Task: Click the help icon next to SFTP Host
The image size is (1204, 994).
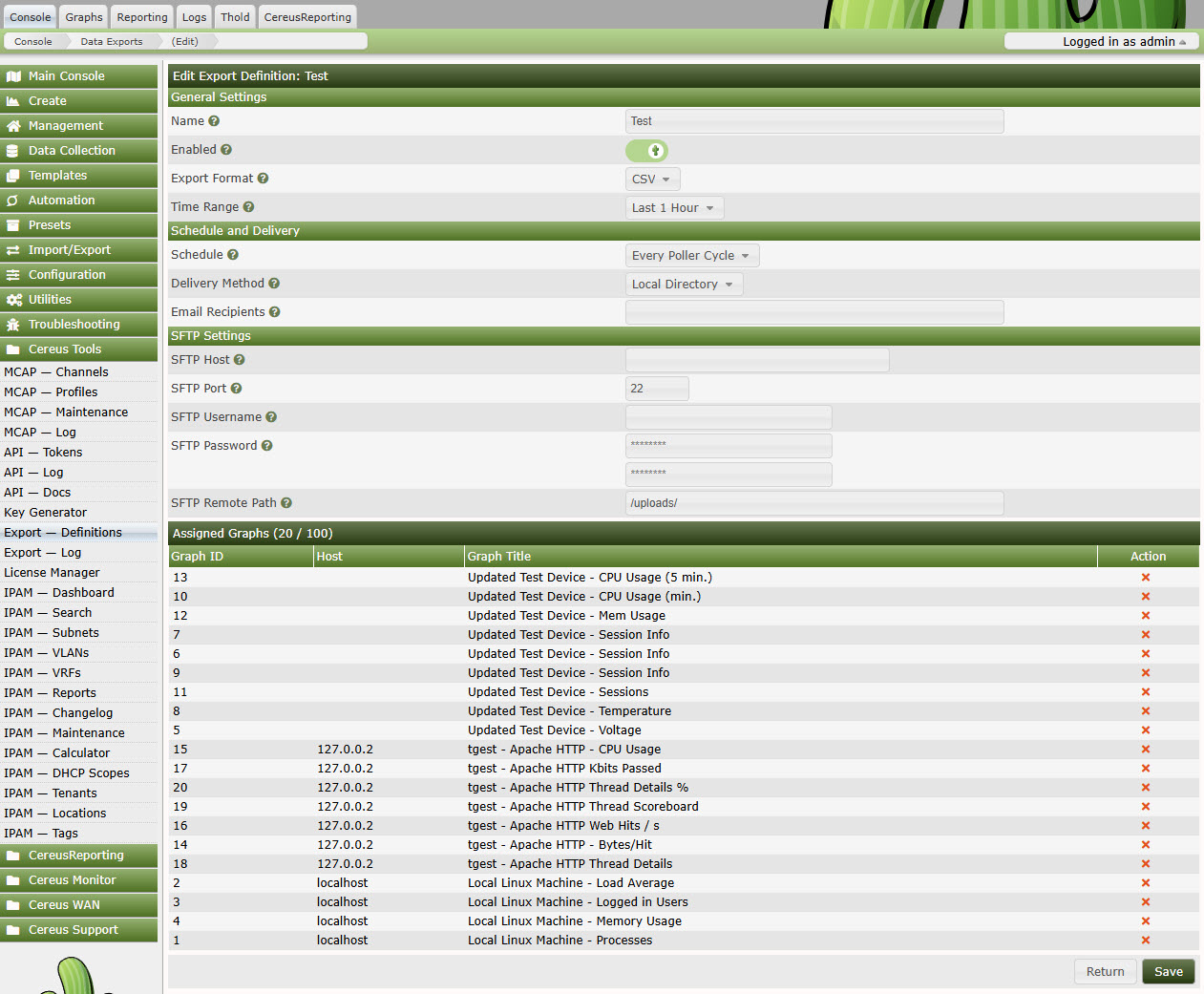Action: click(239, 360)
